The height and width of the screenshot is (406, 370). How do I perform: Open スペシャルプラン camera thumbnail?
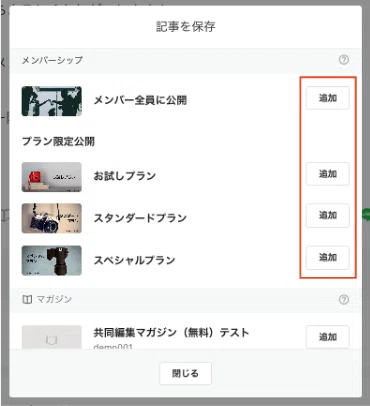pos(52,260)
